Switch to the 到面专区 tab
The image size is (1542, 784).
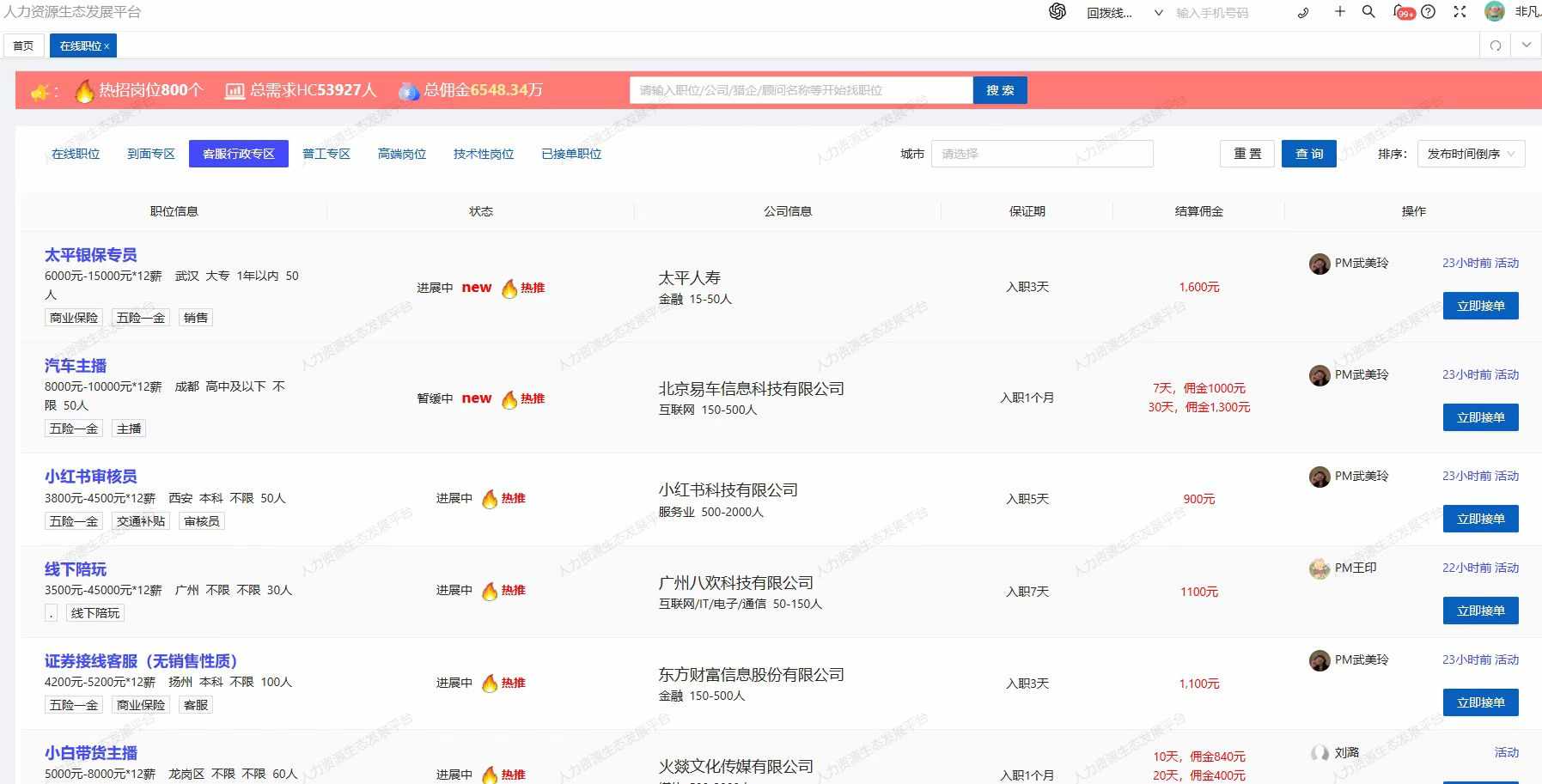tap(151, 154)
